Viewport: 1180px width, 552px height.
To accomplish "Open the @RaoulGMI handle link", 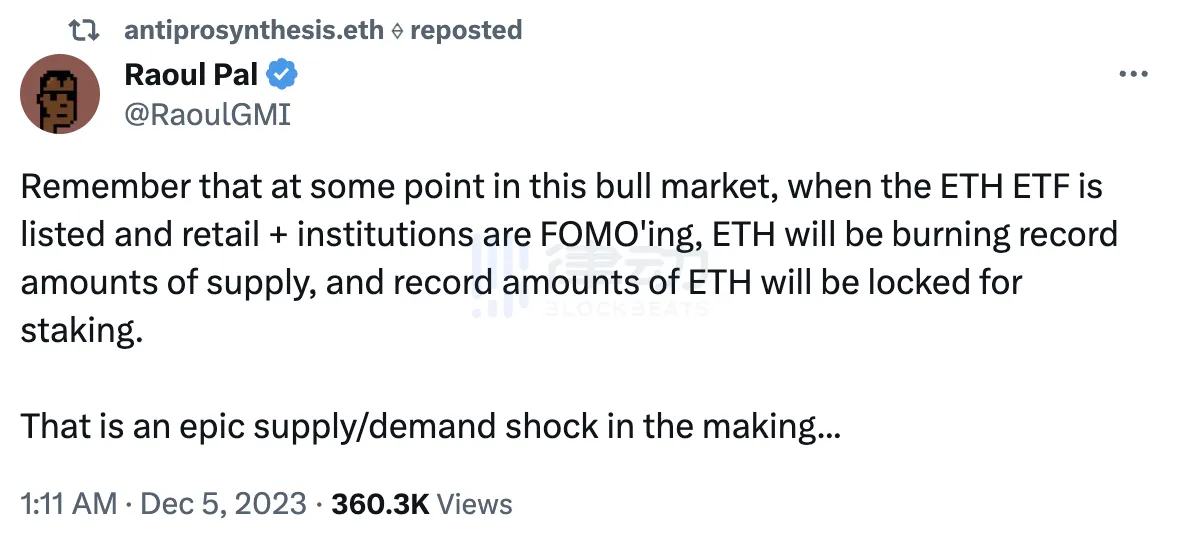I will [x=207, y=114].
